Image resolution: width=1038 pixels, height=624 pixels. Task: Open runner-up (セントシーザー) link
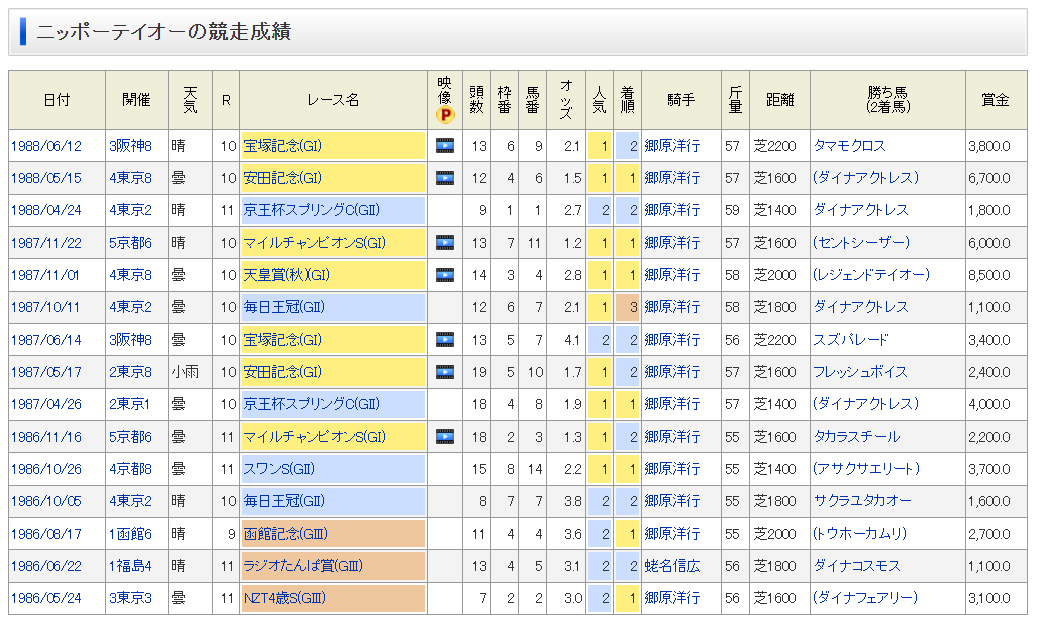click(x=861, y=243)
